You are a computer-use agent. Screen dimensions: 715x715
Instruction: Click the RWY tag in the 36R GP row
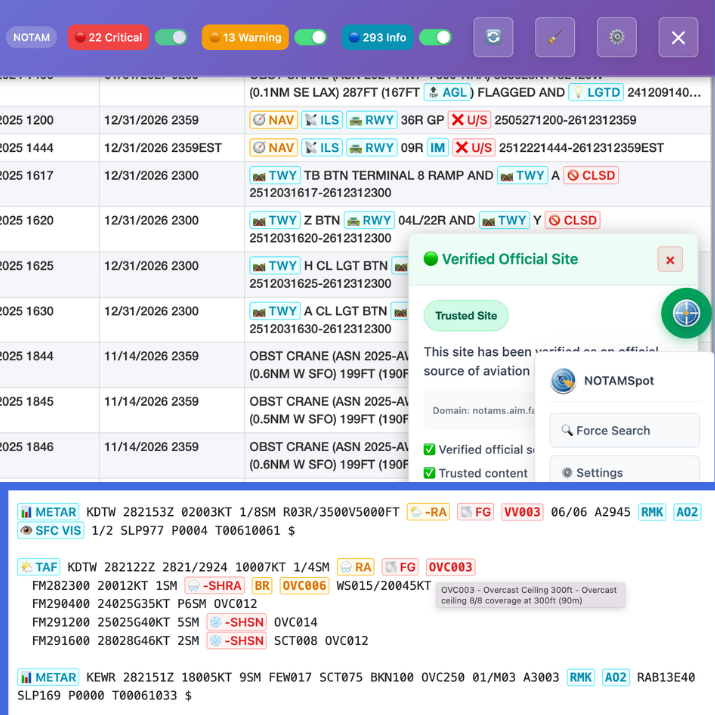(x=372, y=120)
